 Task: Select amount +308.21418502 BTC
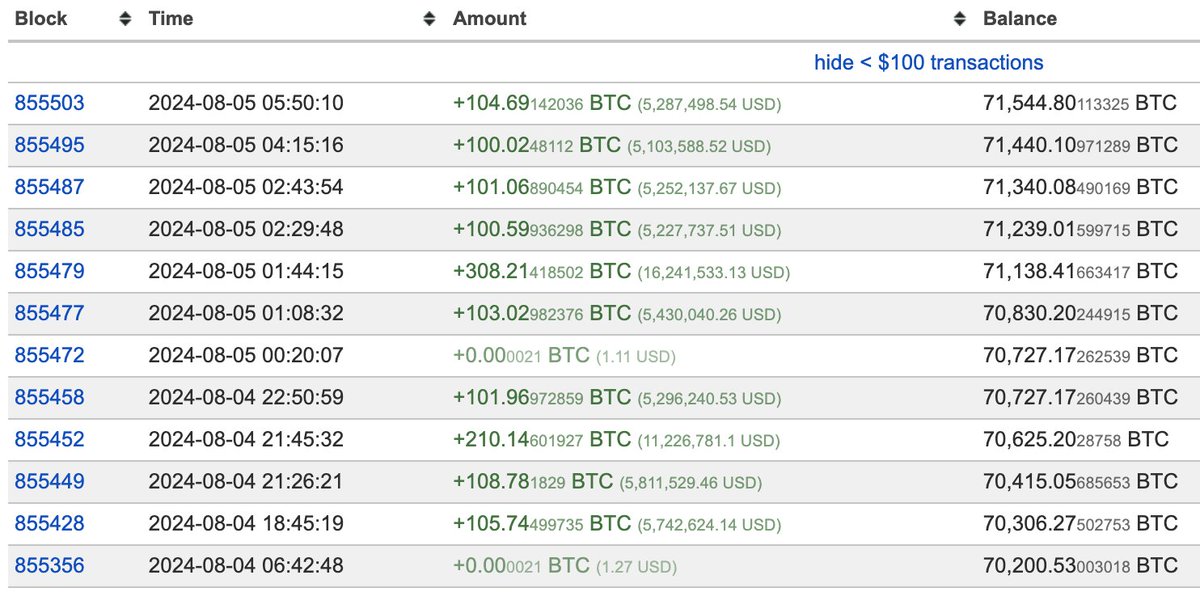542,271
